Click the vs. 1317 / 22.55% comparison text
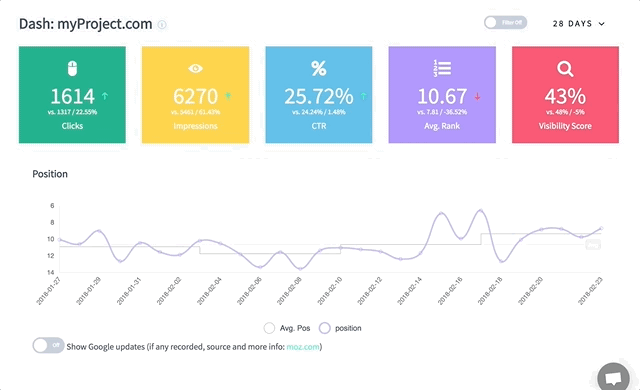The height and width of the screenshot is (390, 640). coord(72,112)
